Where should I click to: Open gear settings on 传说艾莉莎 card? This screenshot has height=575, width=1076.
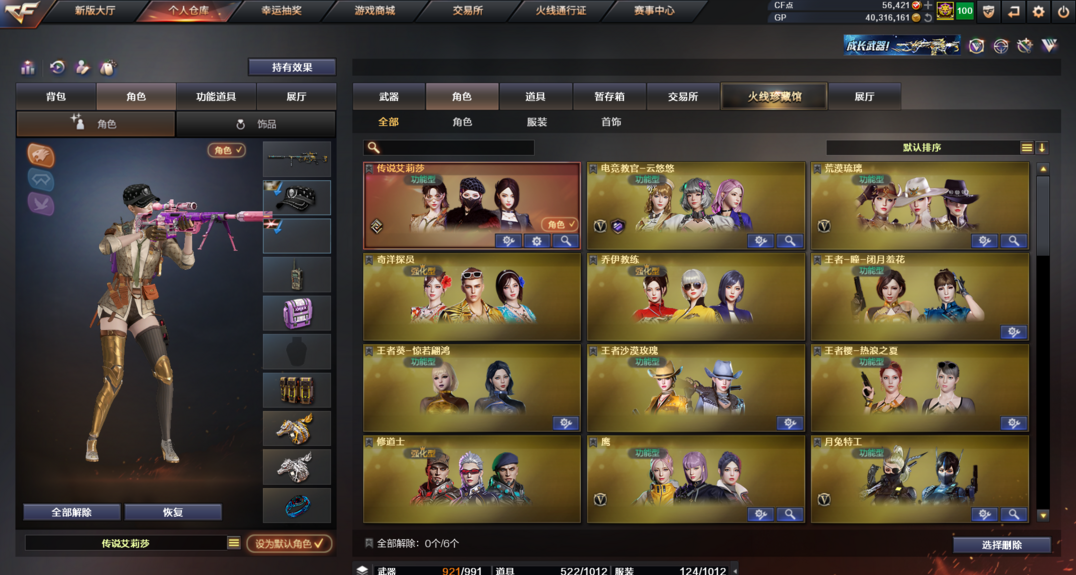(x=537, y=241)
